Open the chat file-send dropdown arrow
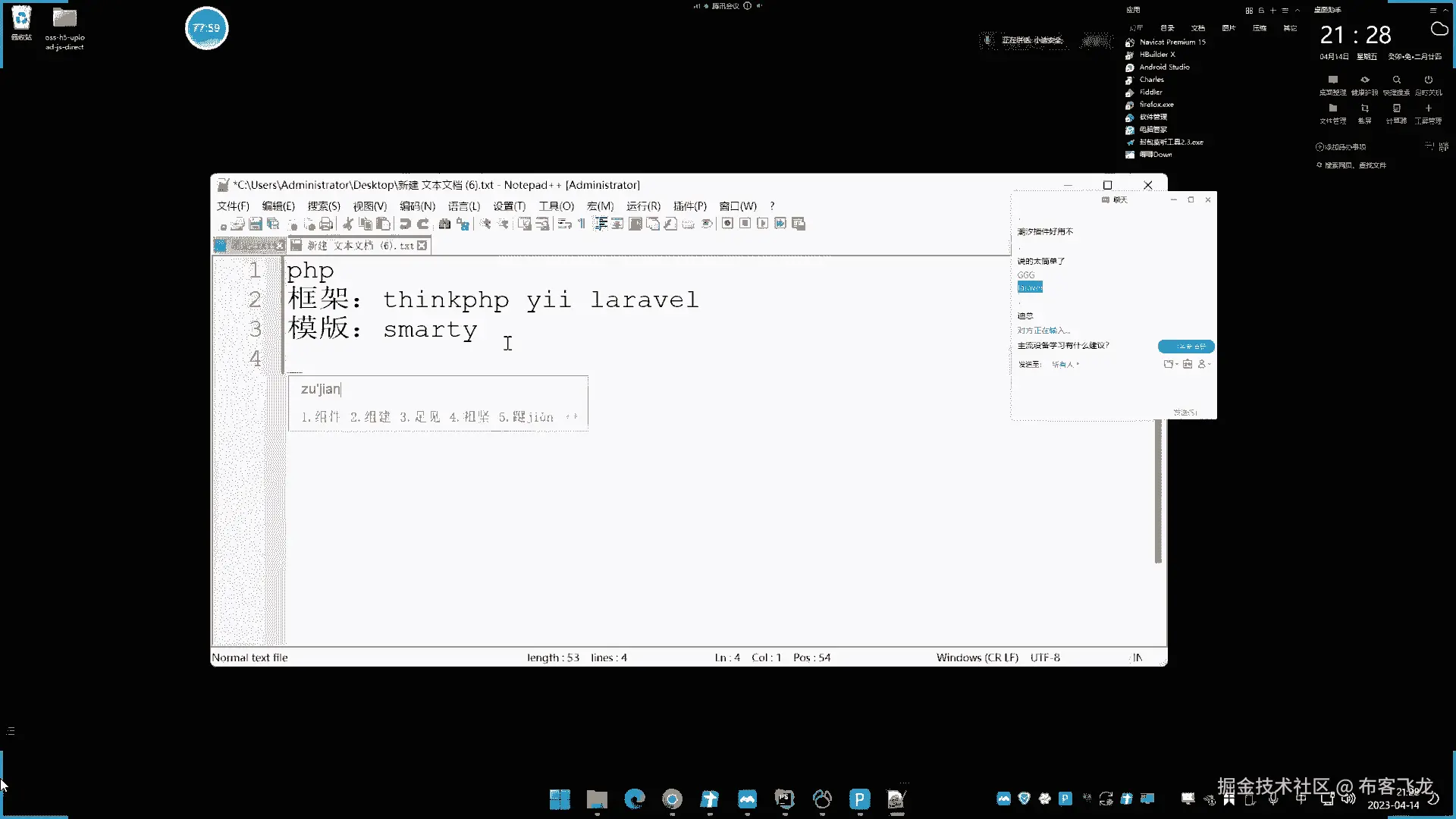This screenshot has width=1456, height=819. (x=1177, y=365)
